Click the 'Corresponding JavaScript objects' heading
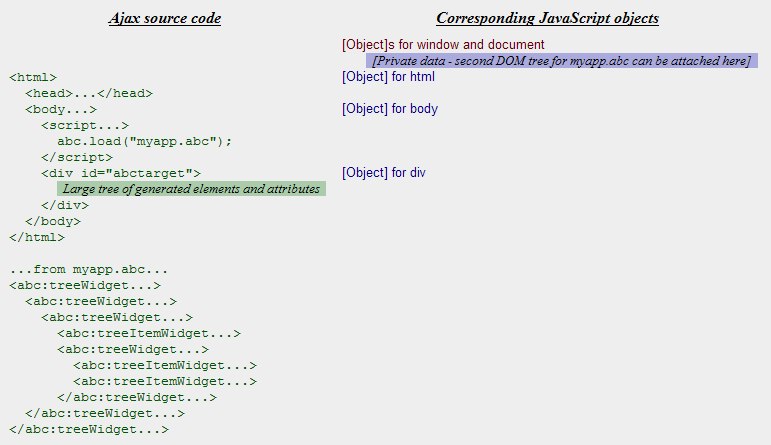The height and width of the screenshot is (445, 771). coord(547,18)
